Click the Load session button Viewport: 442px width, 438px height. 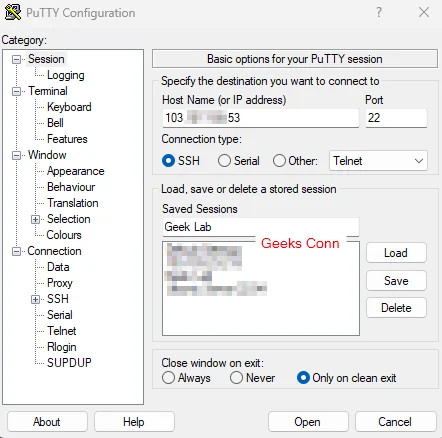point(396,253)
